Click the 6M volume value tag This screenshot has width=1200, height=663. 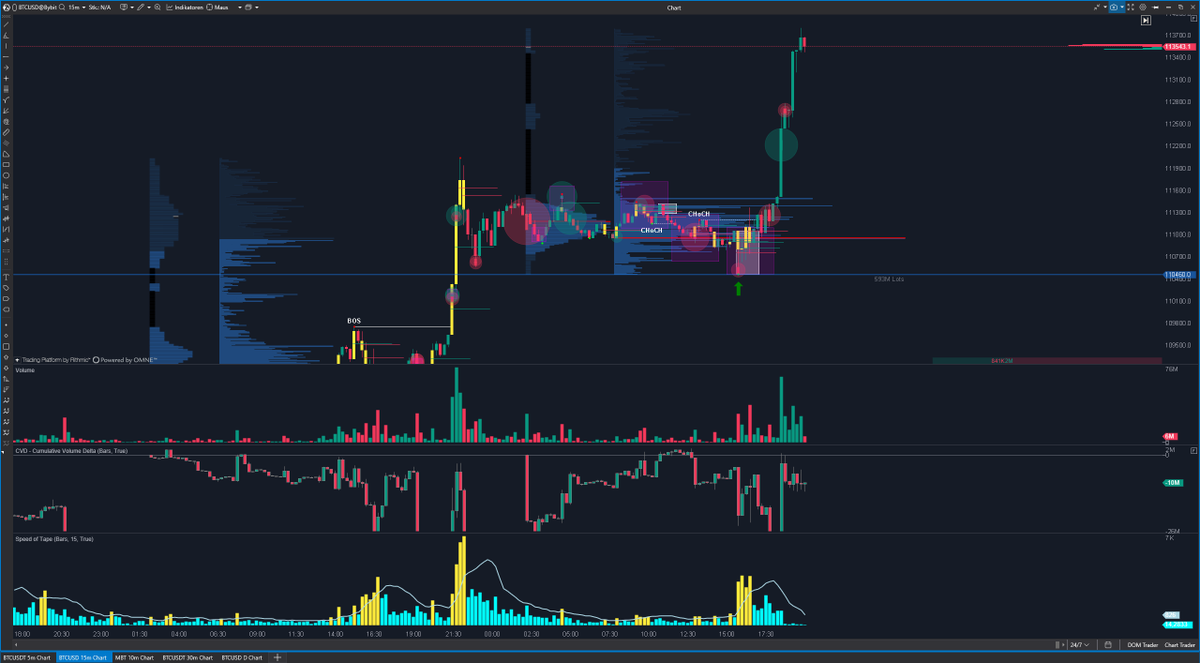1169,437
